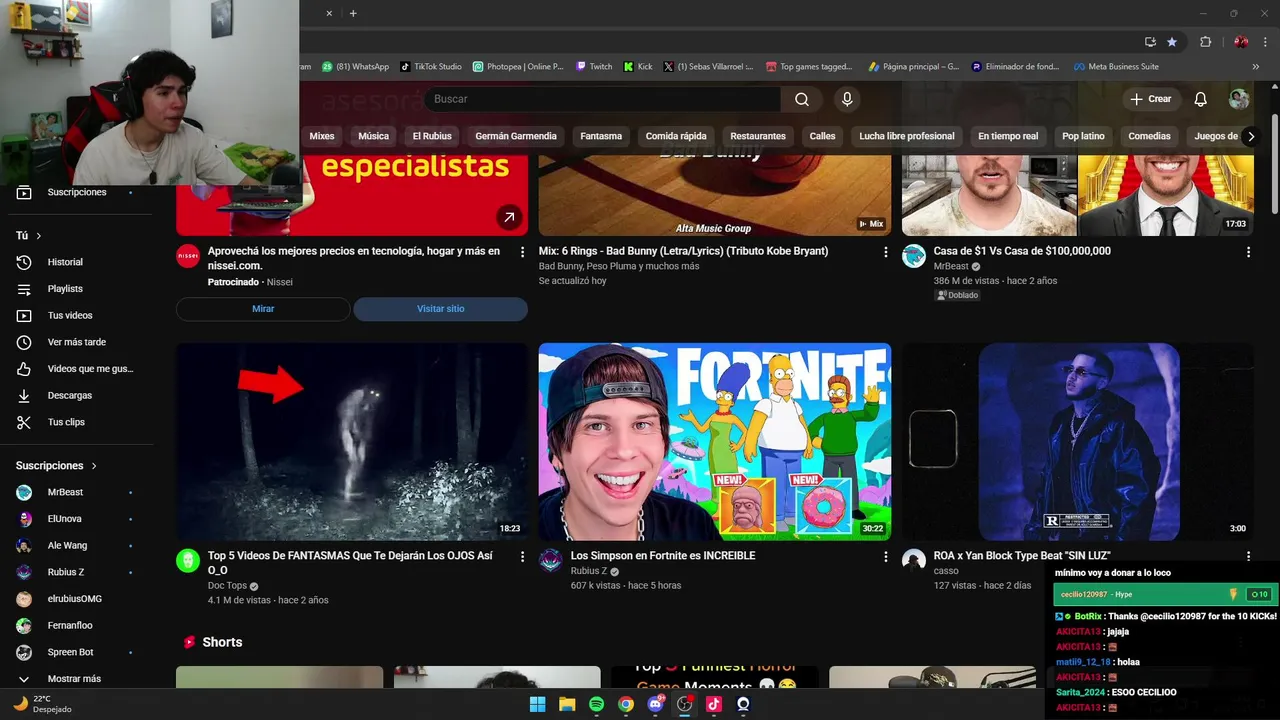Click the YouTube search magnifier button

[802, 99]
